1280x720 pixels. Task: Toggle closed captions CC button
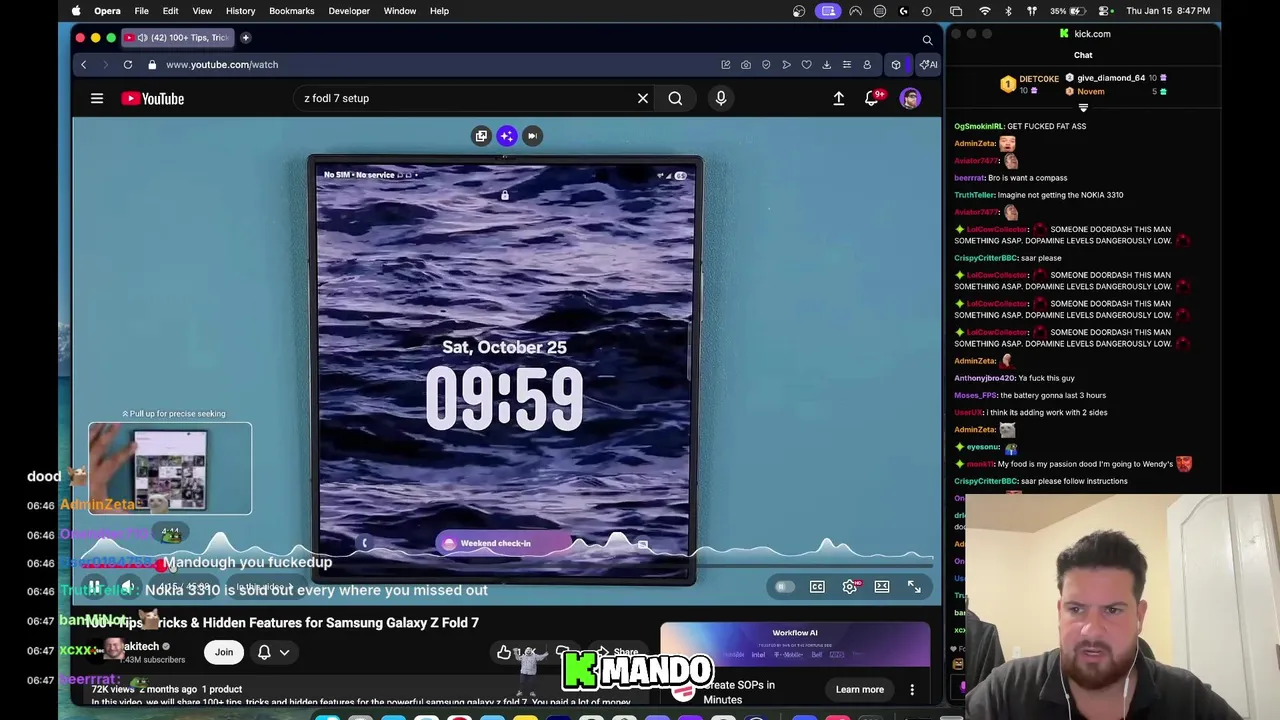coord(817,587)
